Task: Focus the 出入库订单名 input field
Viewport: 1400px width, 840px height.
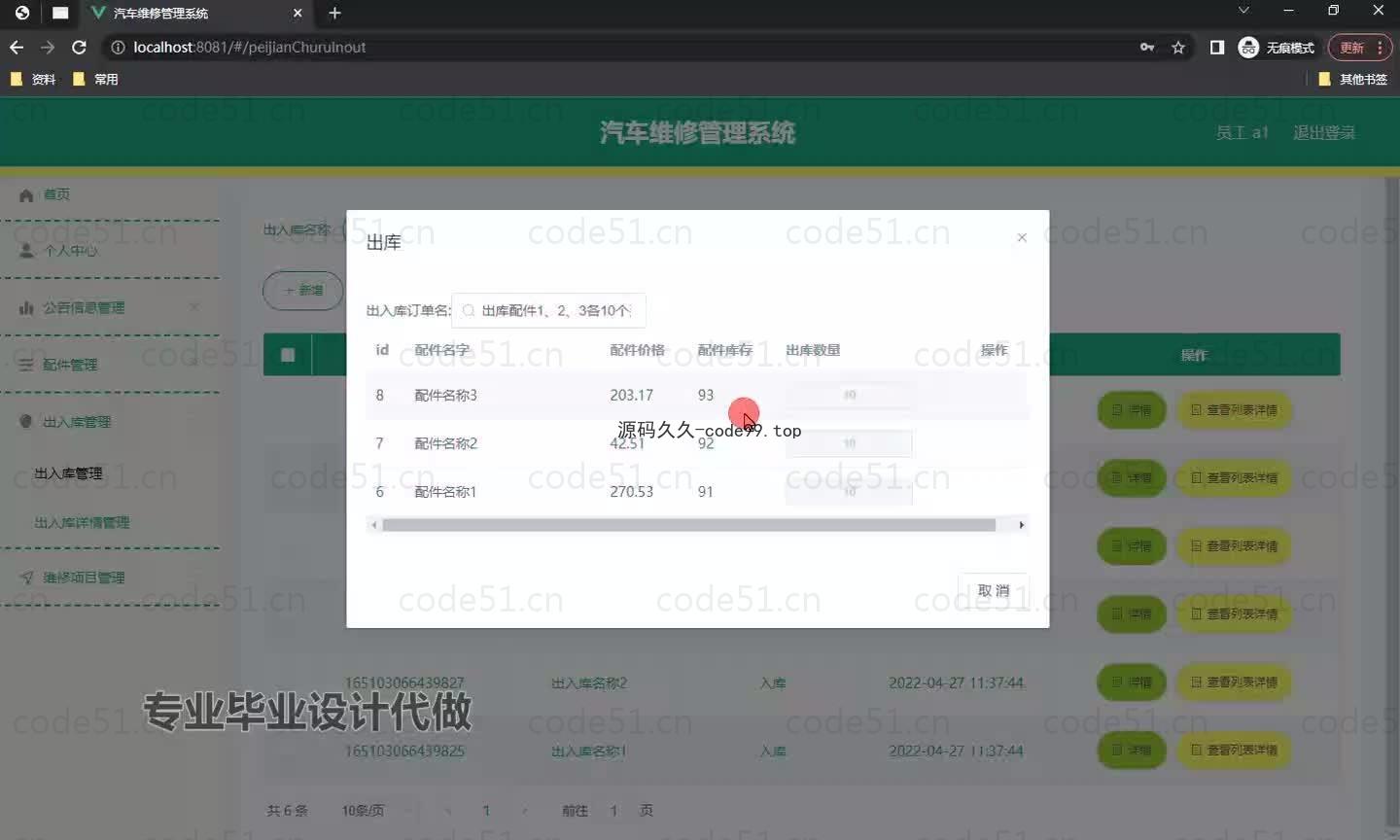Action: coord(548,310)
